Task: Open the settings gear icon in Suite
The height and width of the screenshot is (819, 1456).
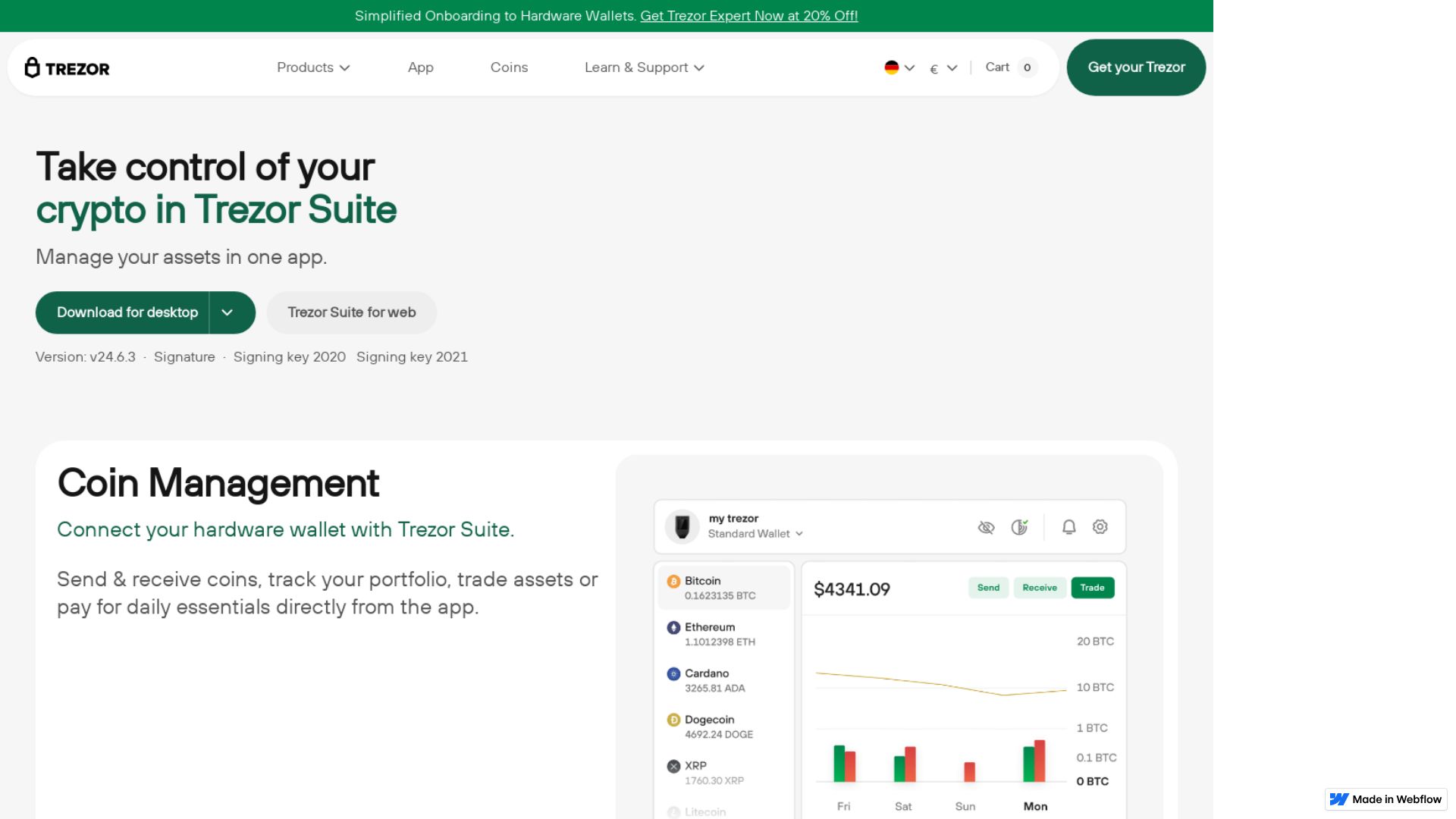Action: point(1100,526)
